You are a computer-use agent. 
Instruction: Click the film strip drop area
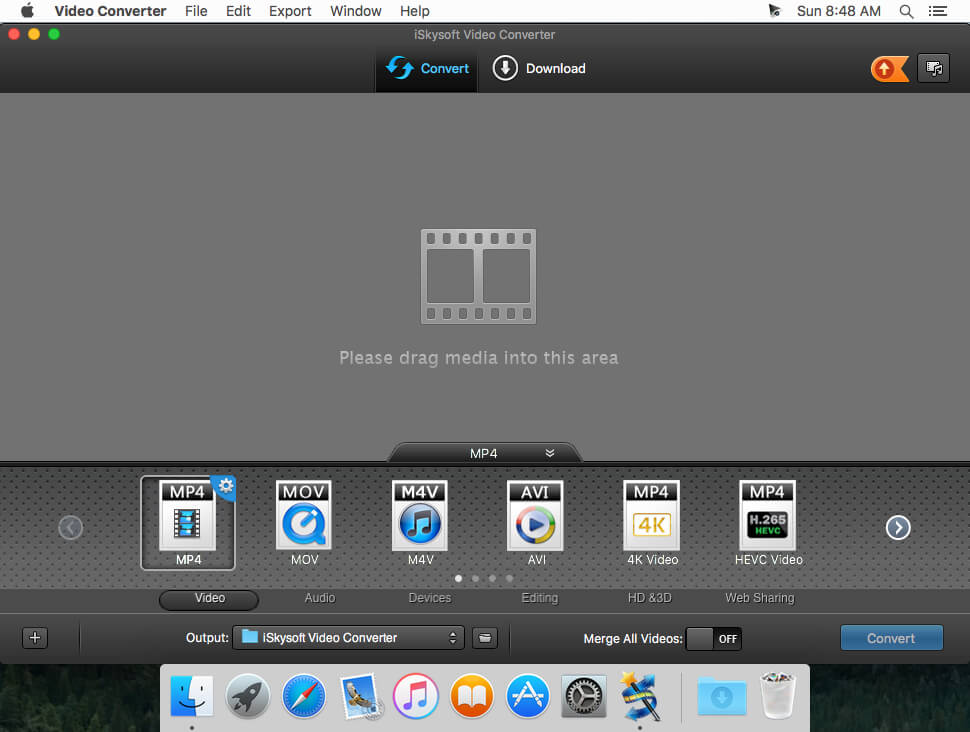pos(478,277)
